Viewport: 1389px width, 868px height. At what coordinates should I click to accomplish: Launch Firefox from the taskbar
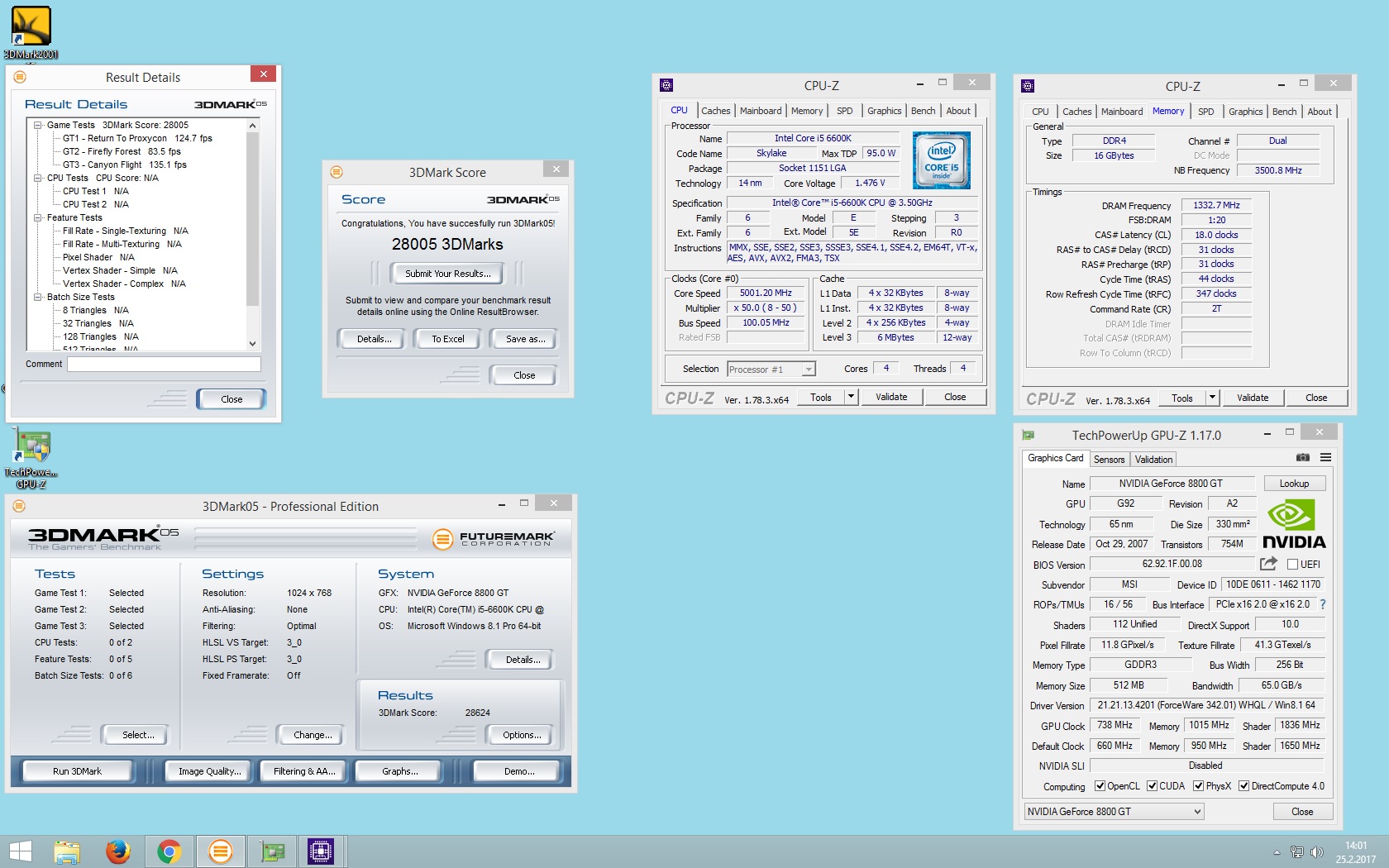point(118,851)
